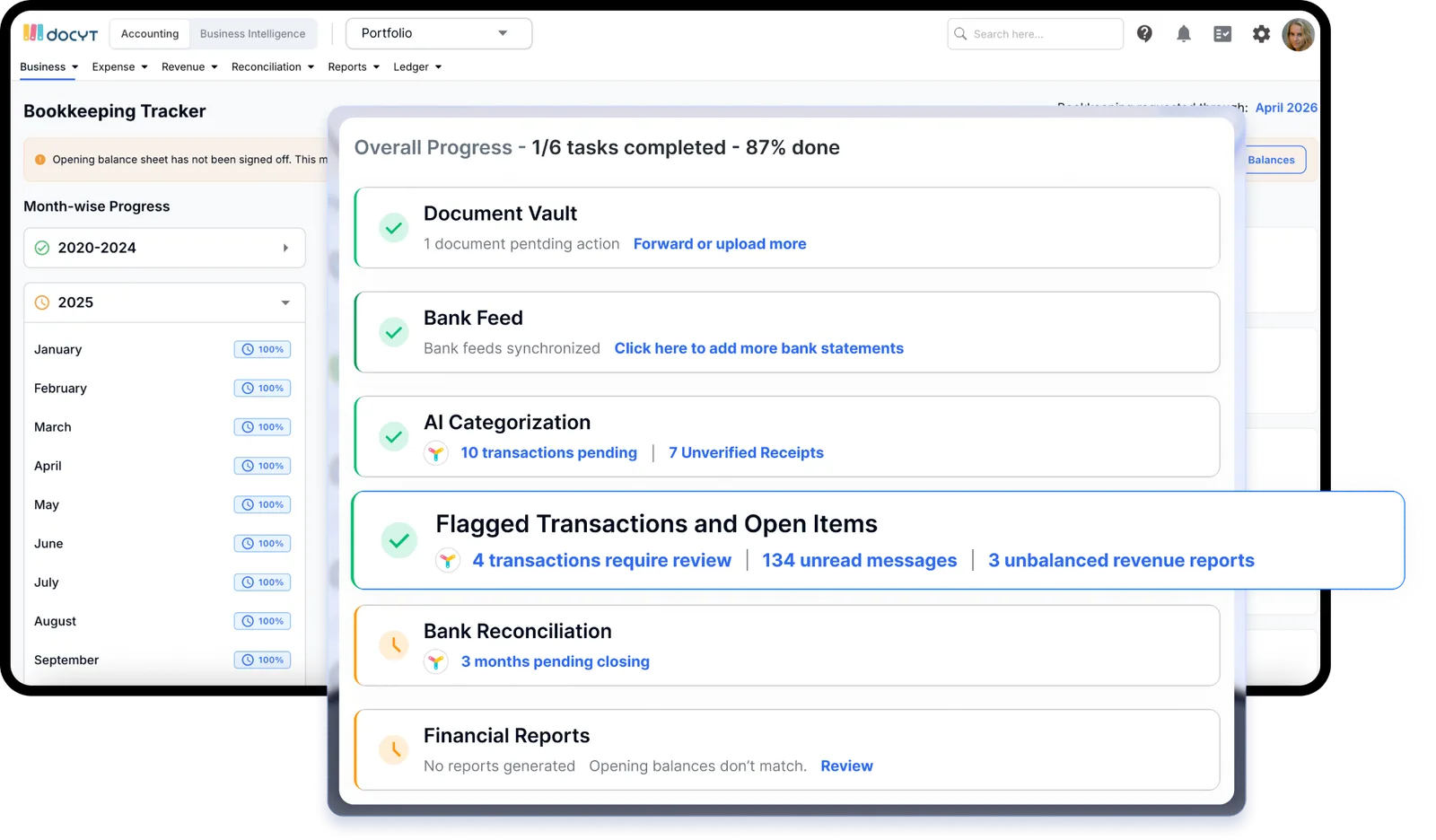Click the search magnifier icon
This screenshot has height=840, width=1436.
(x=960, y=34)
